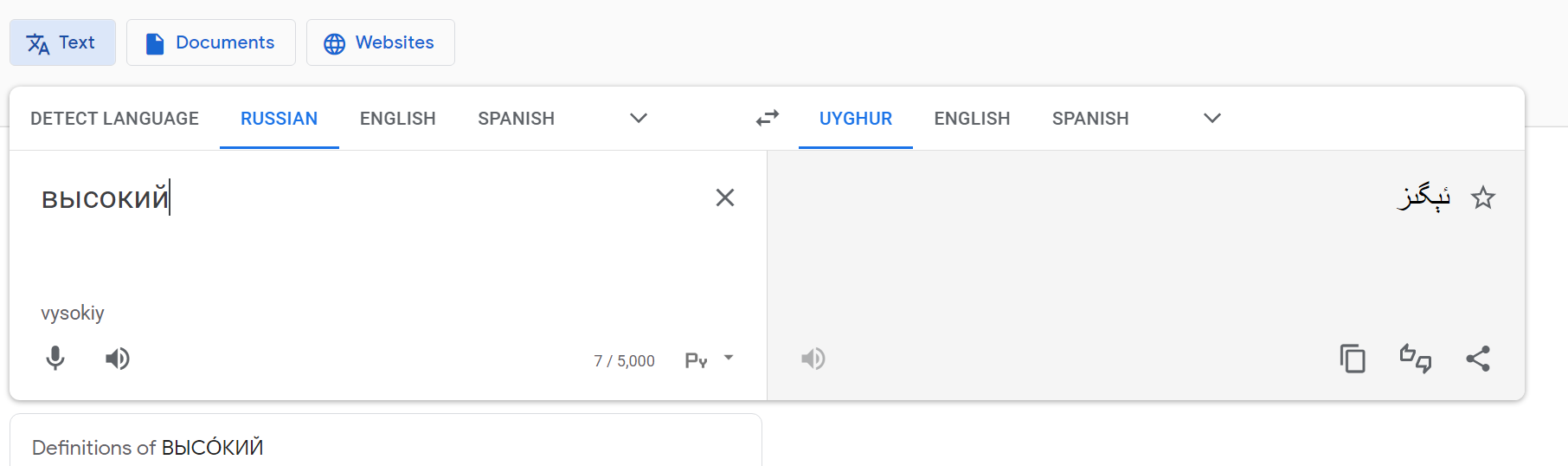Rate this translation using the feedback icon

(1415, 359)
